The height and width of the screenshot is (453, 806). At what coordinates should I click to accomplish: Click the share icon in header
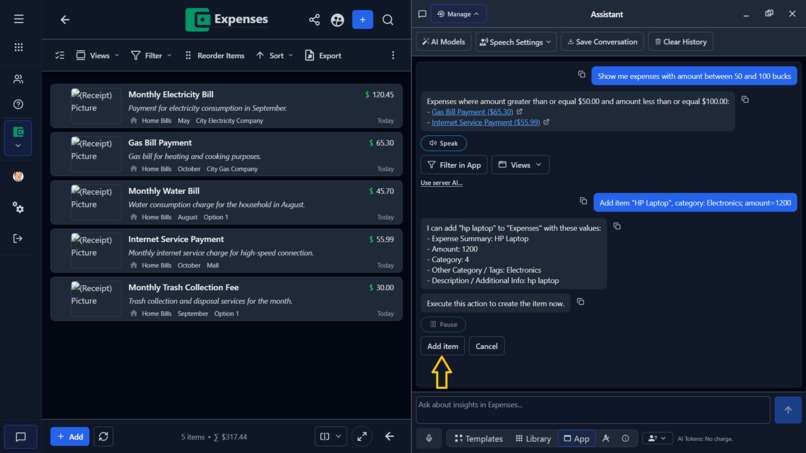(x=314, y=20)
